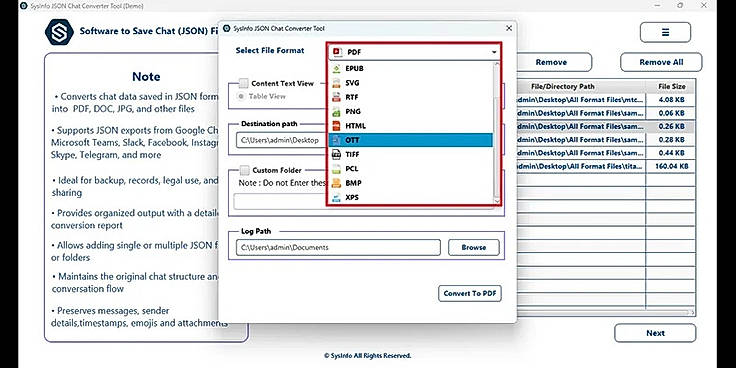Choose the RTF format icon
Image resolution: width=736 pixels, height=368 pixels.
[336, 97]
